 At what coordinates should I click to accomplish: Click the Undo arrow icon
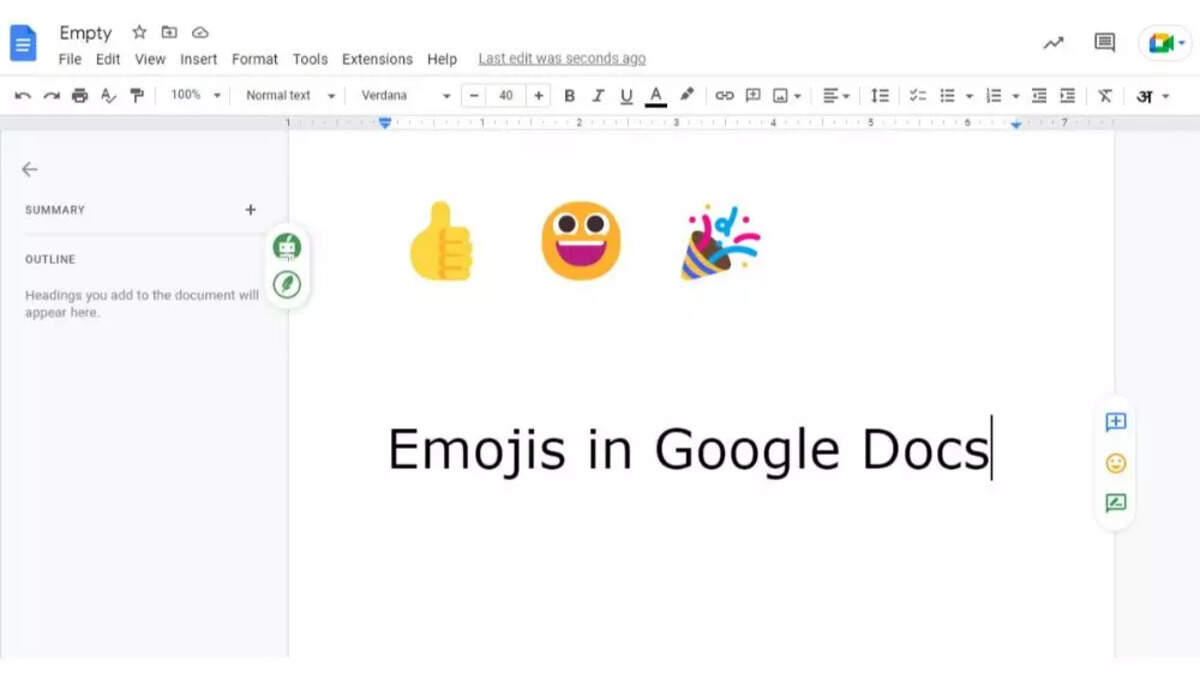[x=23, y=96]
